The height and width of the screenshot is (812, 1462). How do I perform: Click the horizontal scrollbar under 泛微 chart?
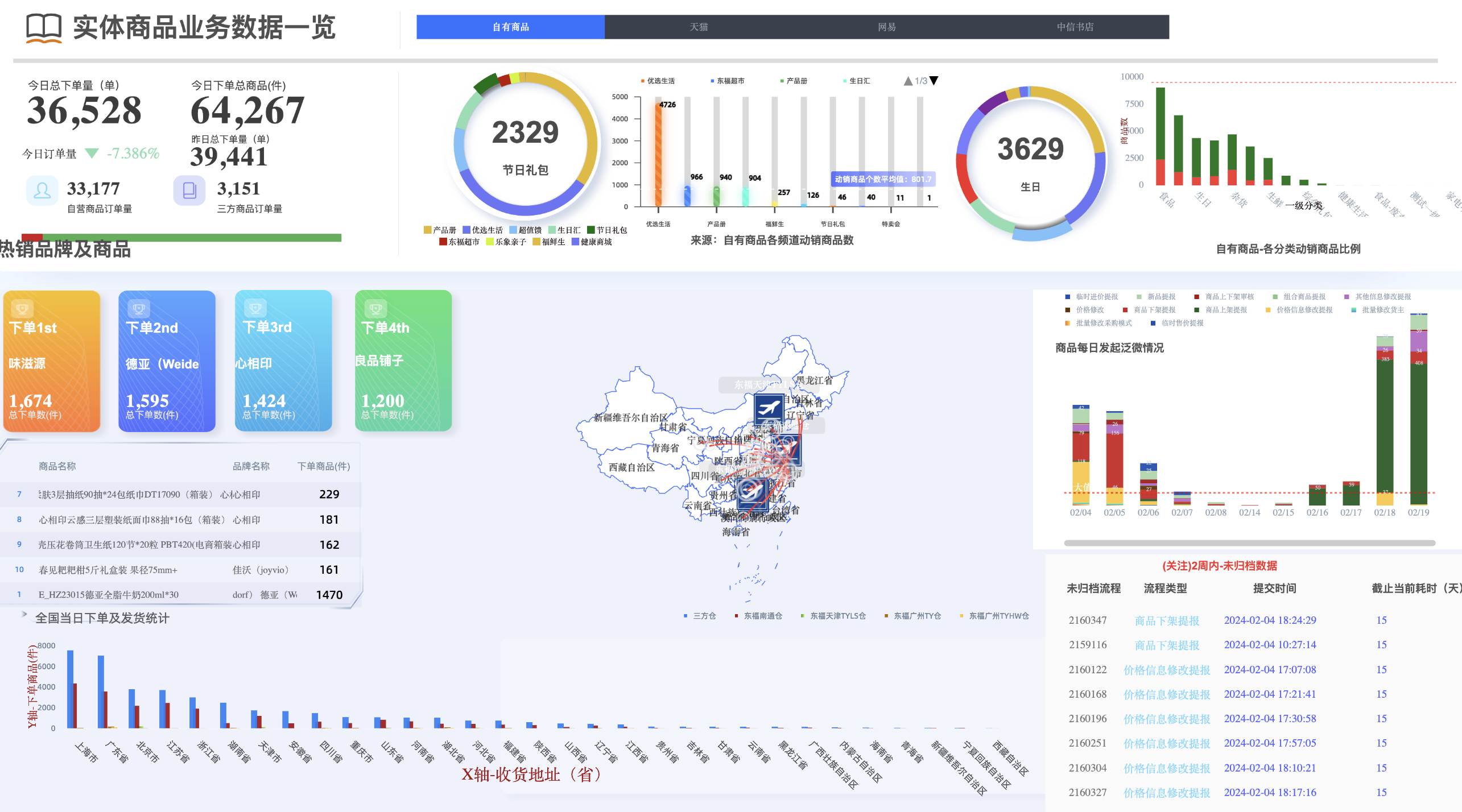click(x=1249, y=543)
